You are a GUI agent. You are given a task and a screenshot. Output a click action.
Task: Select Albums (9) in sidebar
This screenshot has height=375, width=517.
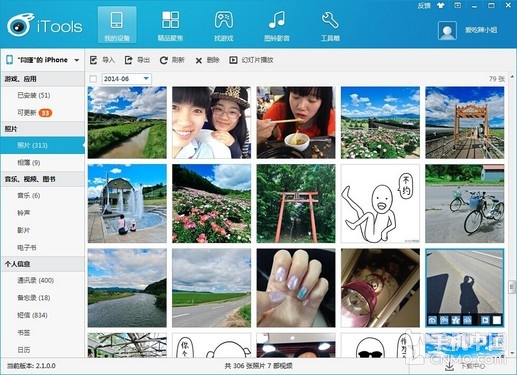[x=43, y=163]
